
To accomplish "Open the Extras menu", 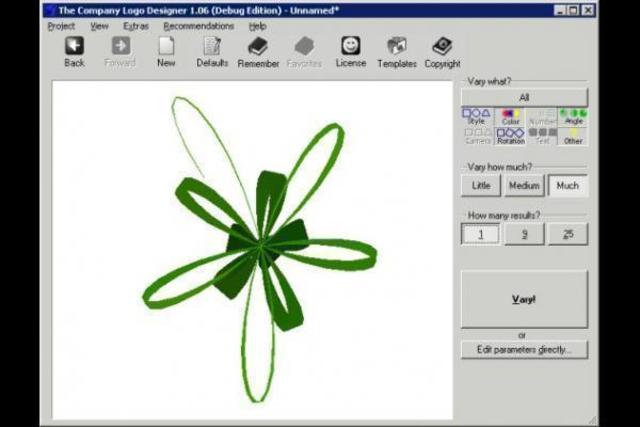I will (x=136, y=26).
